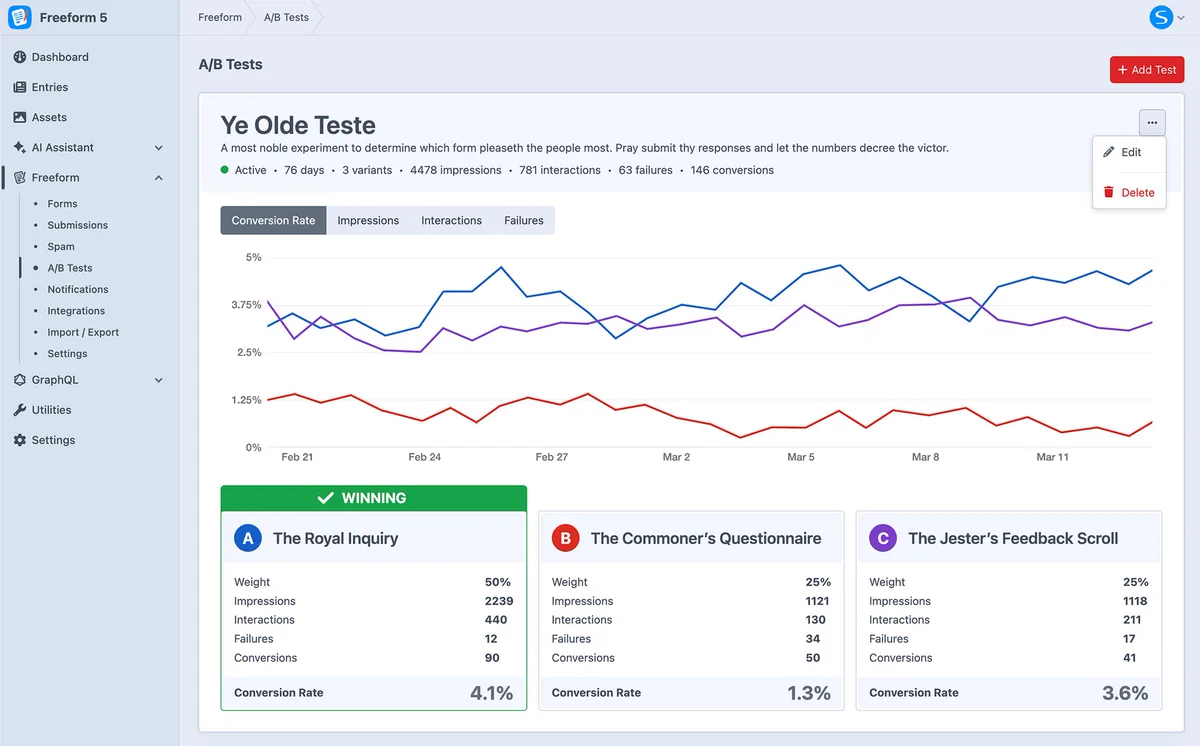Click Feb 27 chart axis label

(551, 457)
